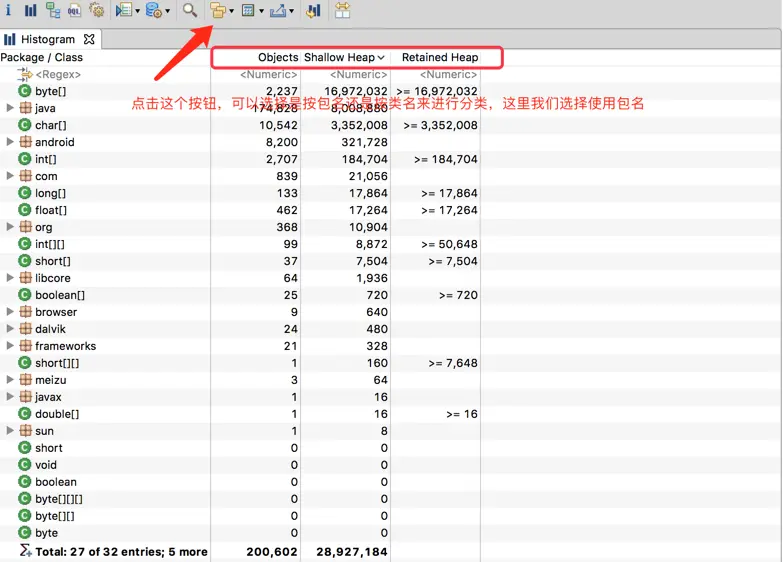Create a histogram from the toolbar
Image resolution: width=783 pixels, height=562 pixels.
[30, 10]
